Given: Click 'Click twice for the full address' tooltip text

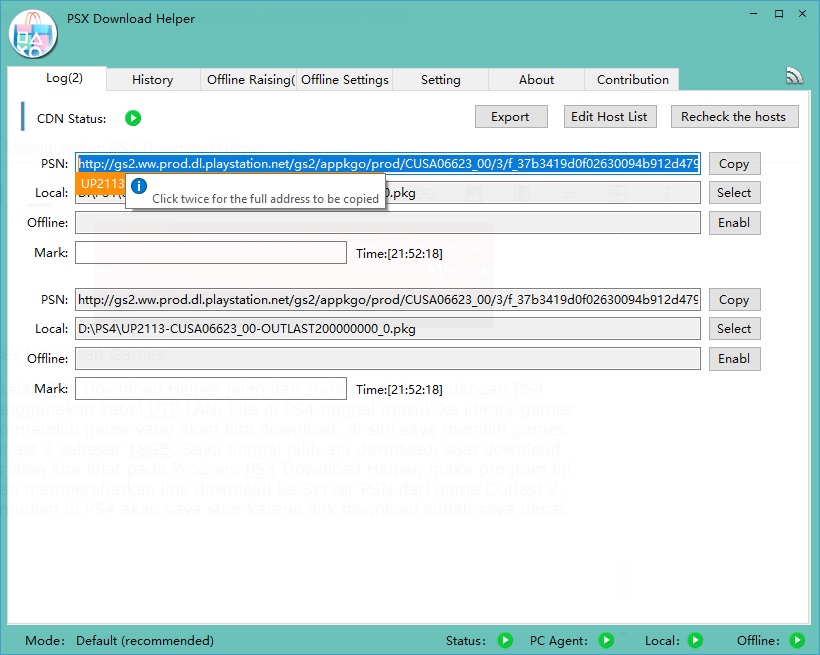Looking at the screenshot, I should [x=265, y=199].
